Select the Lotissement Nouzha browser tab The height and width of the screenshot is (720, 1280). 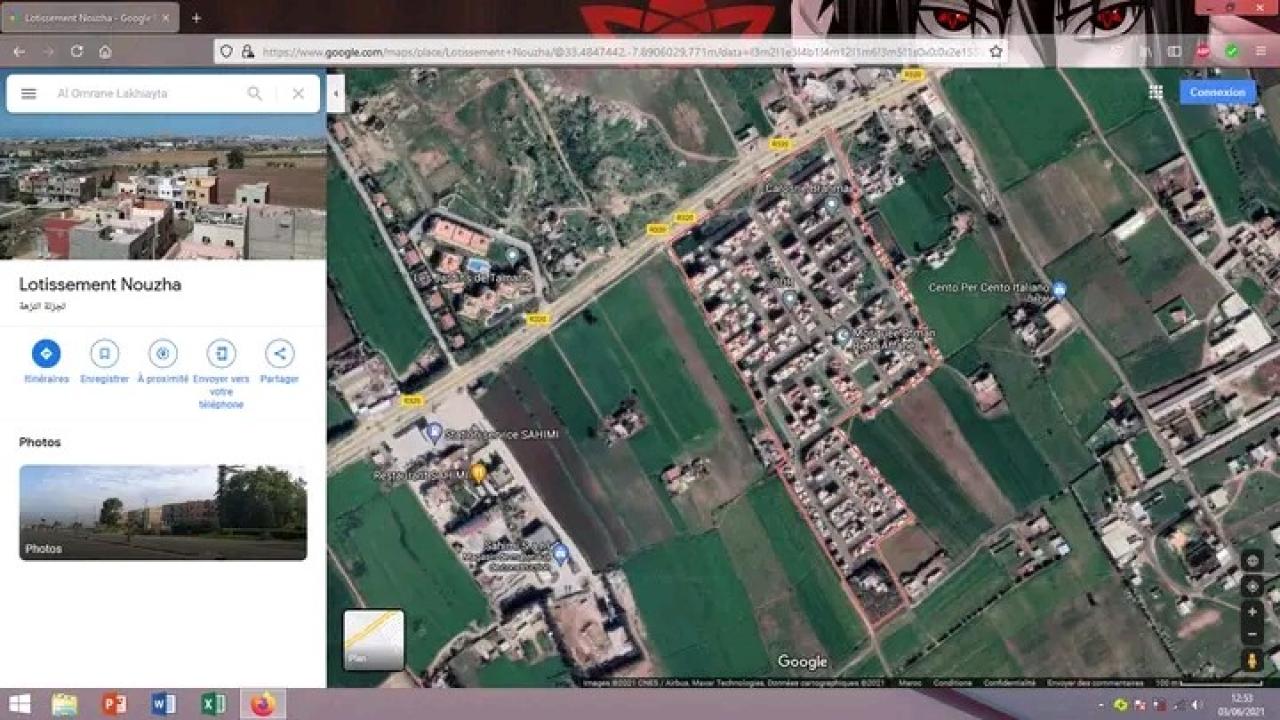pos(90,18)
